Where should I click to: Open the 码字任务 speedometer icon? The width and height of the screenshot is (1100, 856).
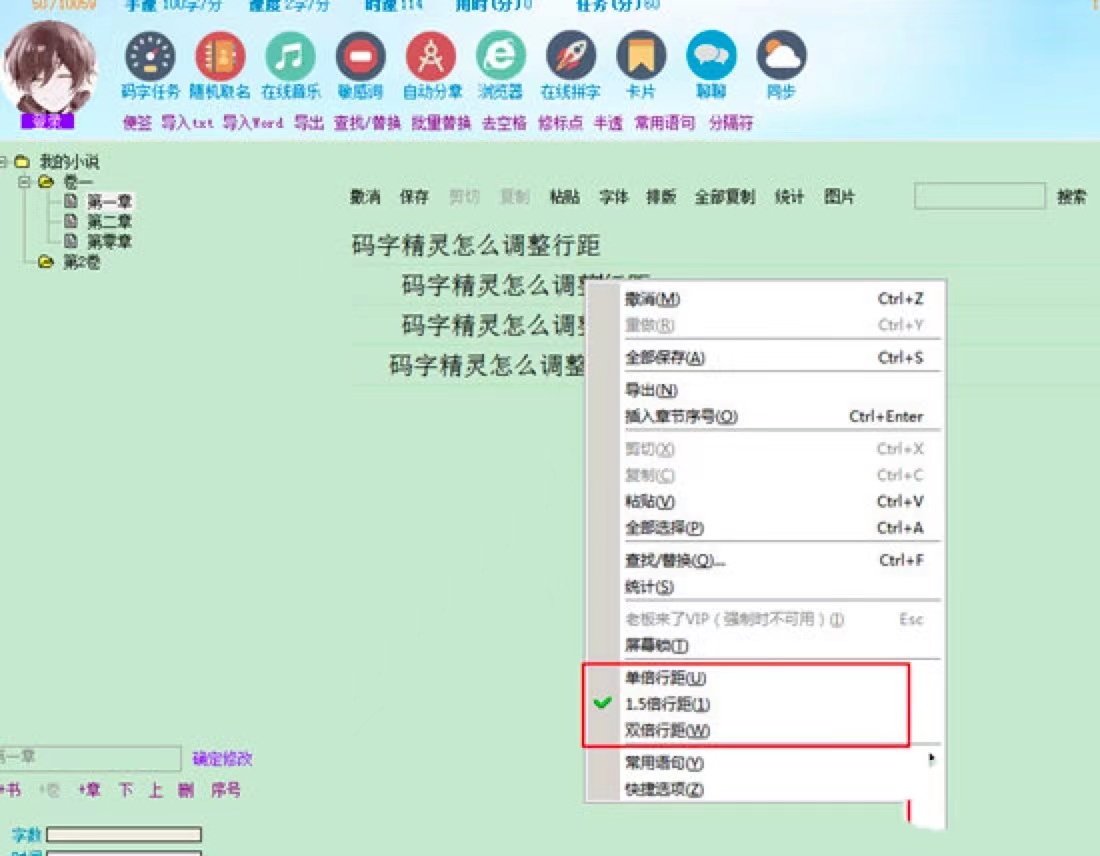point(149,55)
